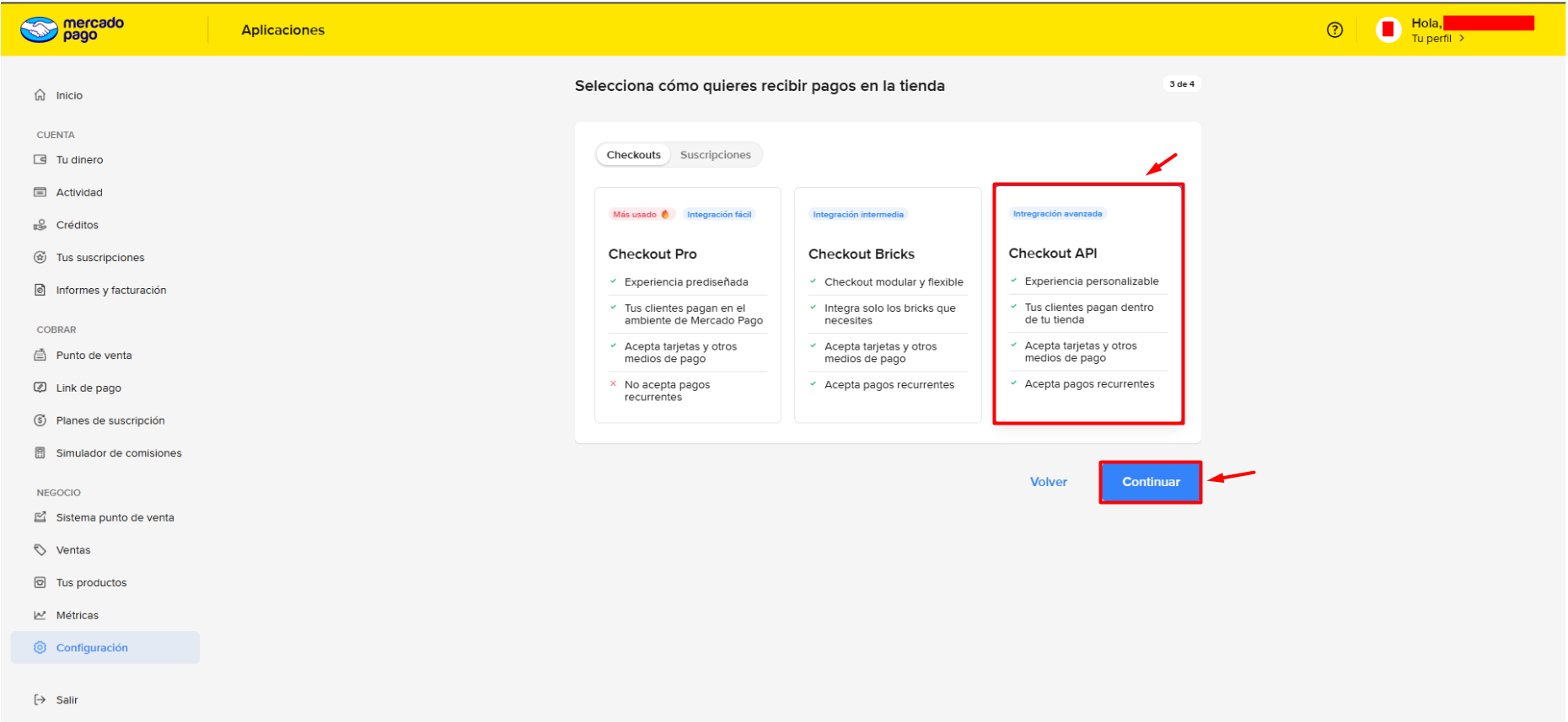Viewport: 1568px width, 722px height.
Task: Open Planes de suscripción
Action: (x=110, y=420)
